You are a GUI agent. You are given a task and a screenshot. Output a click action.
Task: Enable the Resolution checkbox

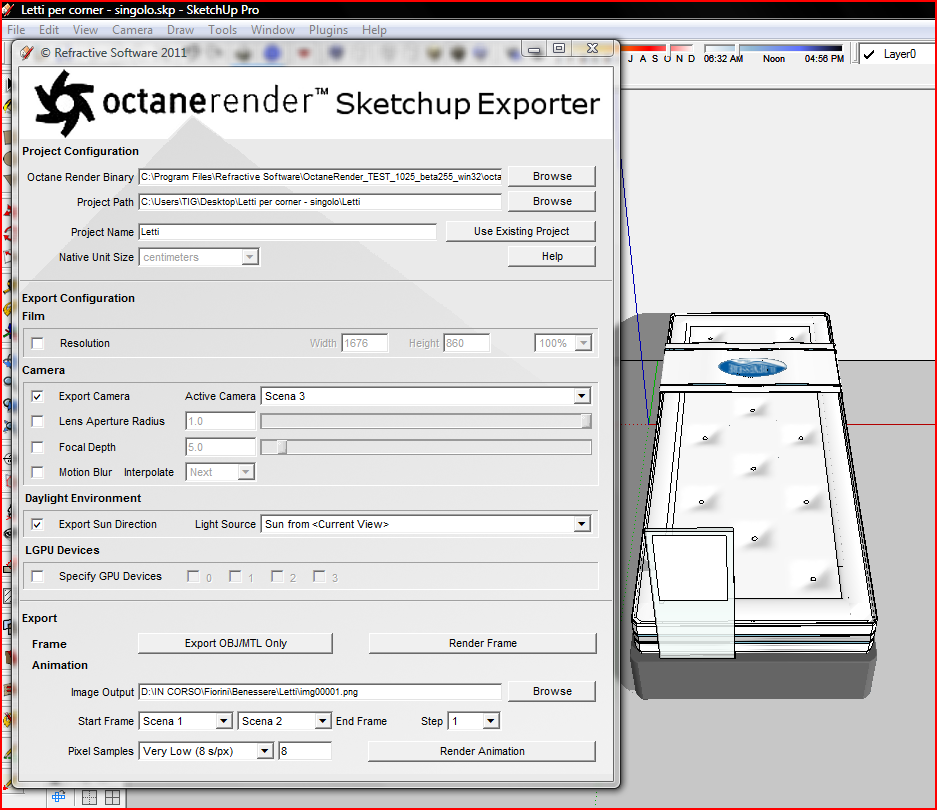click(38, 343)
